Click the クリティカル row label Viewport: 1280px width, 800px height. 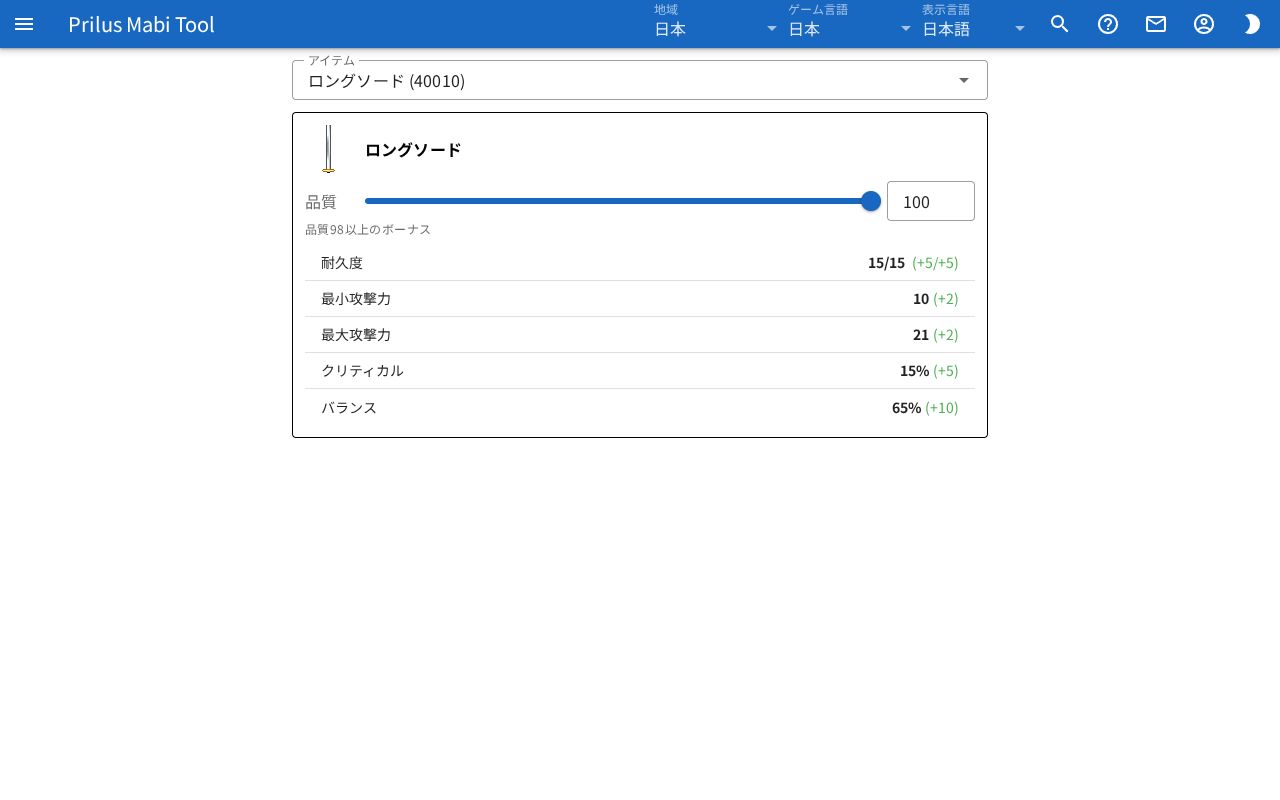[362, 371]
